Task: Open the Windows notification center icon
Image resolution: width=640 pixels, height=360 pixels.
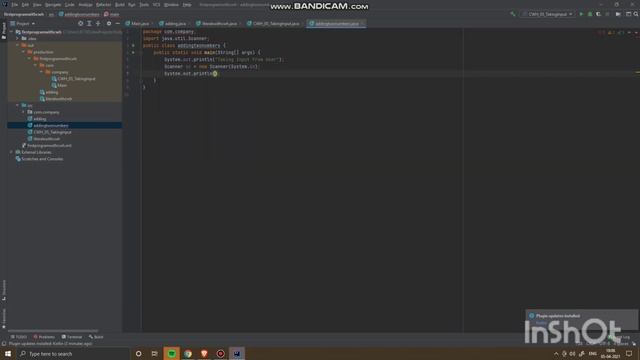Action: tap(629, 353)
